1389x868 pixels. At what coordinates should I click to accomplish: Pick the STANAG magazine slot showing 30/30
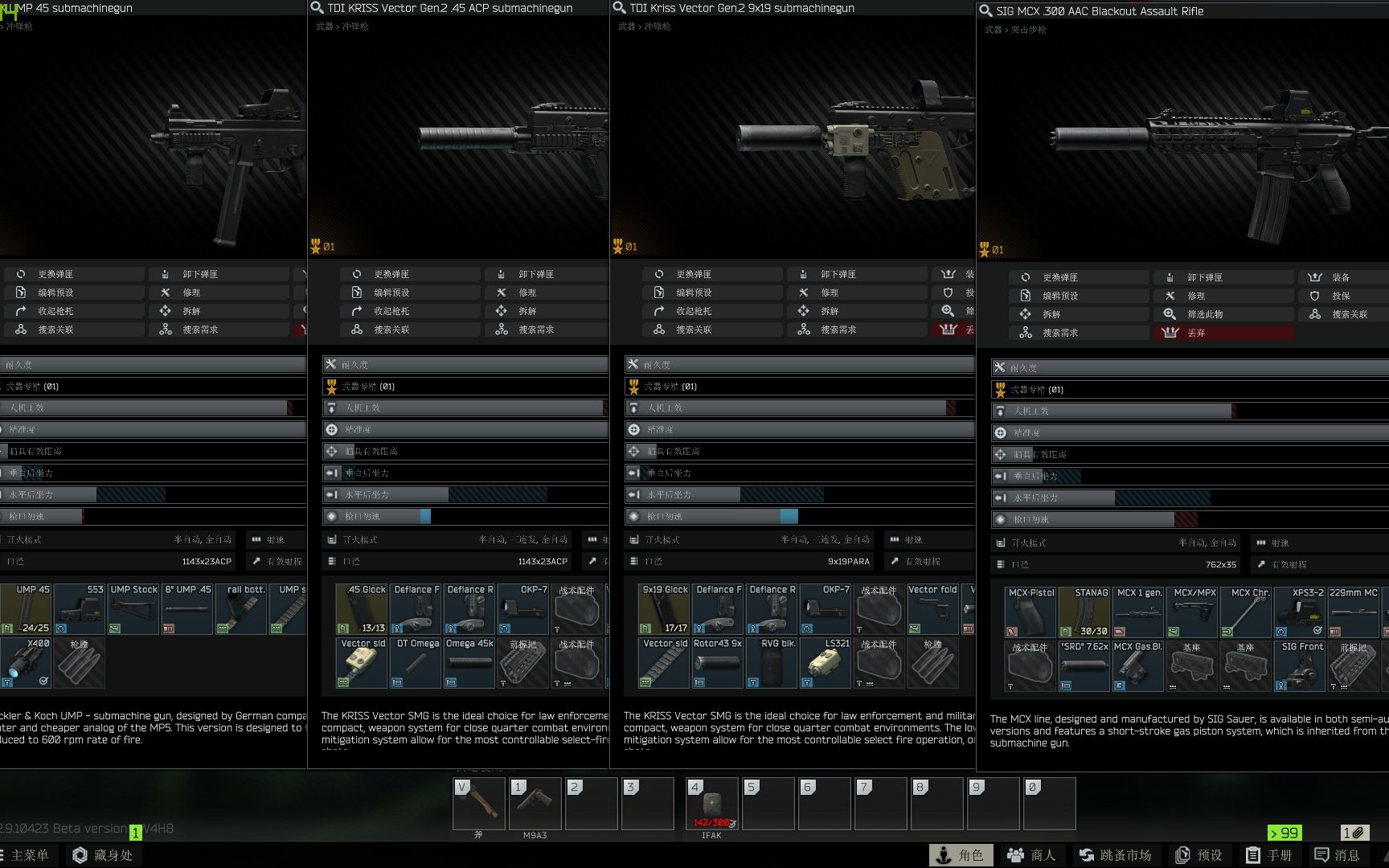(1084, 612)
